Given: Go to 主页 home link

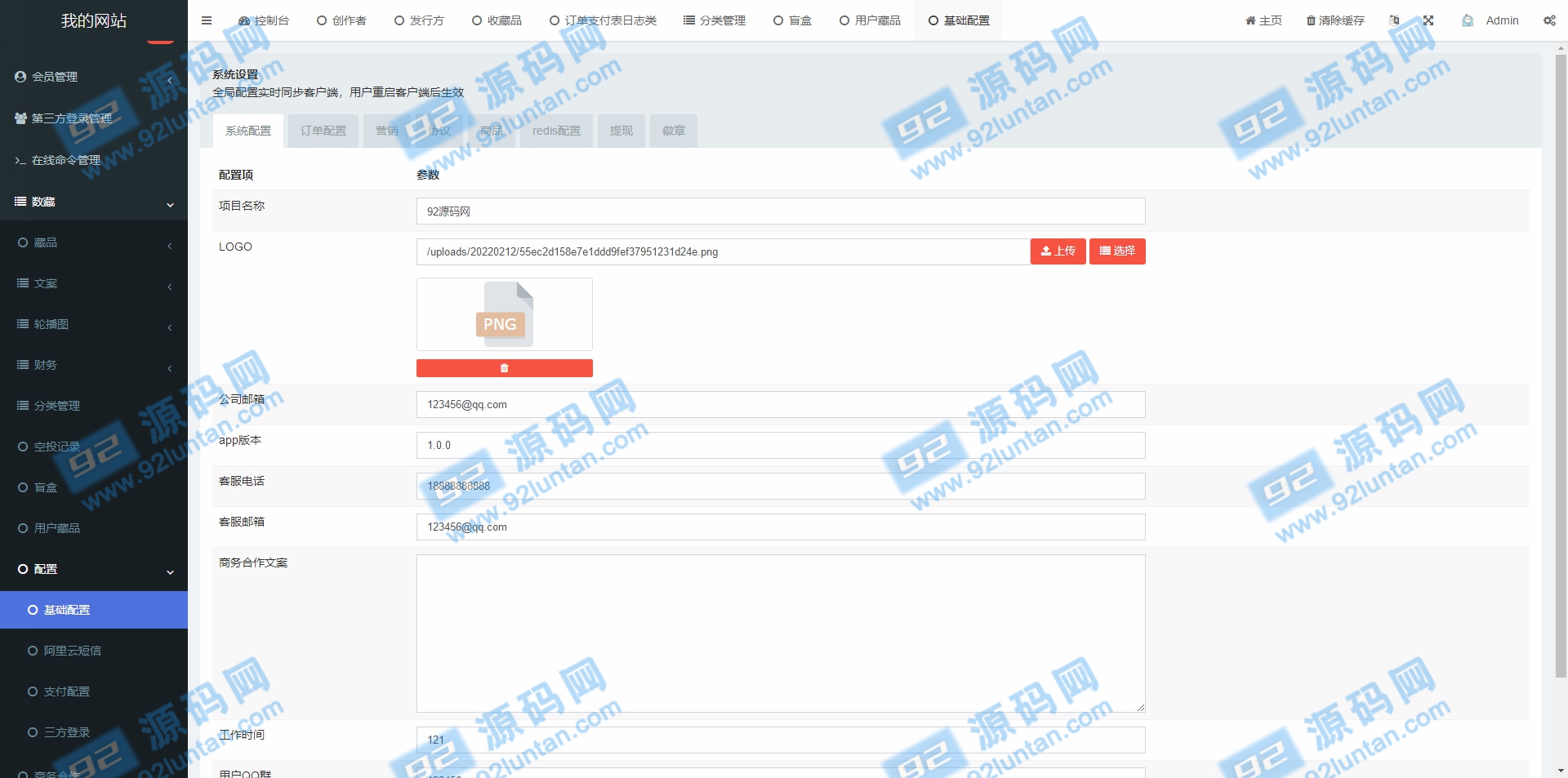Looking at the screenshot, I should pyautogui.click(x=1263, y=20).
